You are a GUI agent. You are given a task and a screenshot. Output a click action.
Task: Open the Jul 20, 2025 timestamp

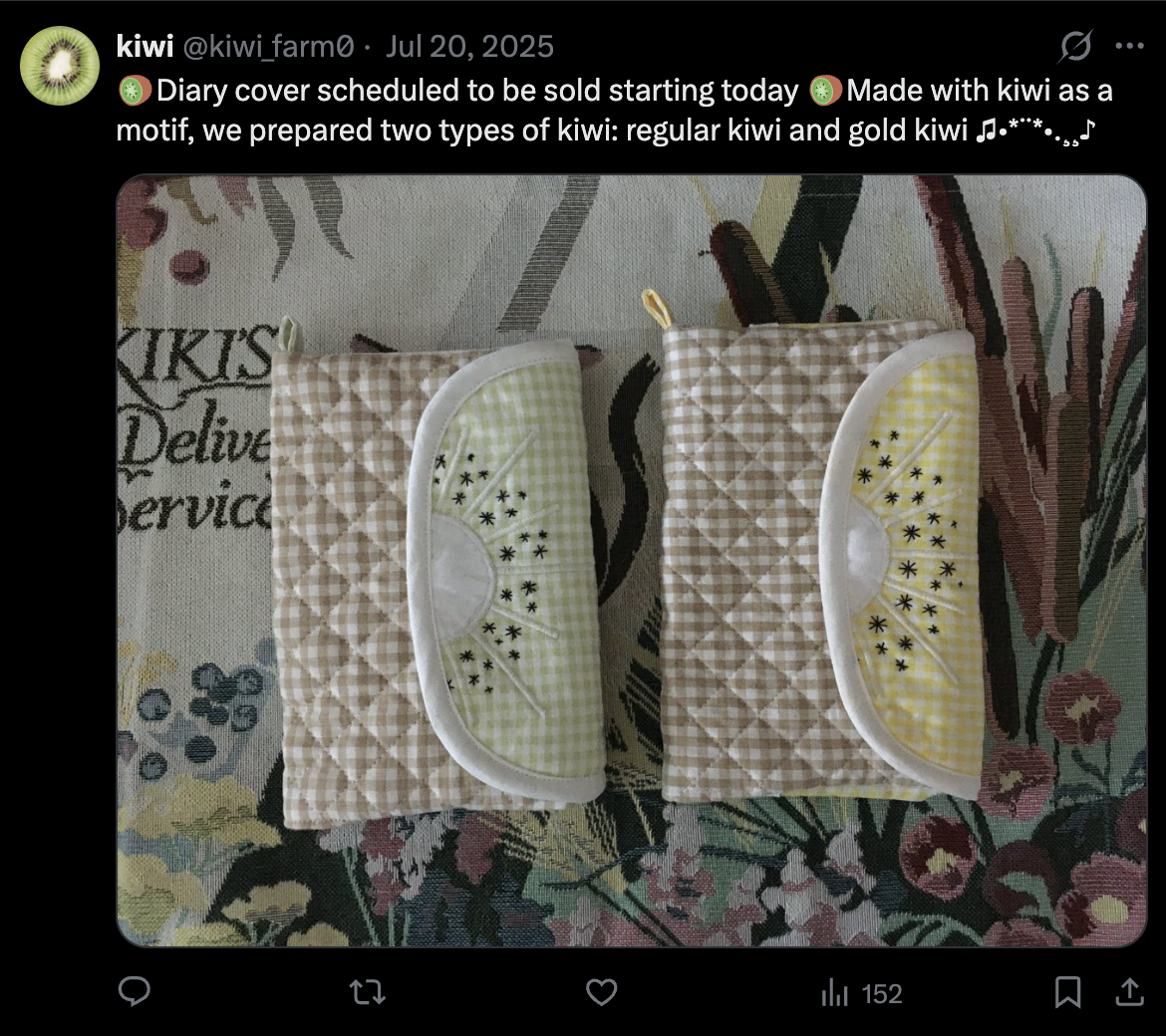pyautogui.click(x=470, y=46)
